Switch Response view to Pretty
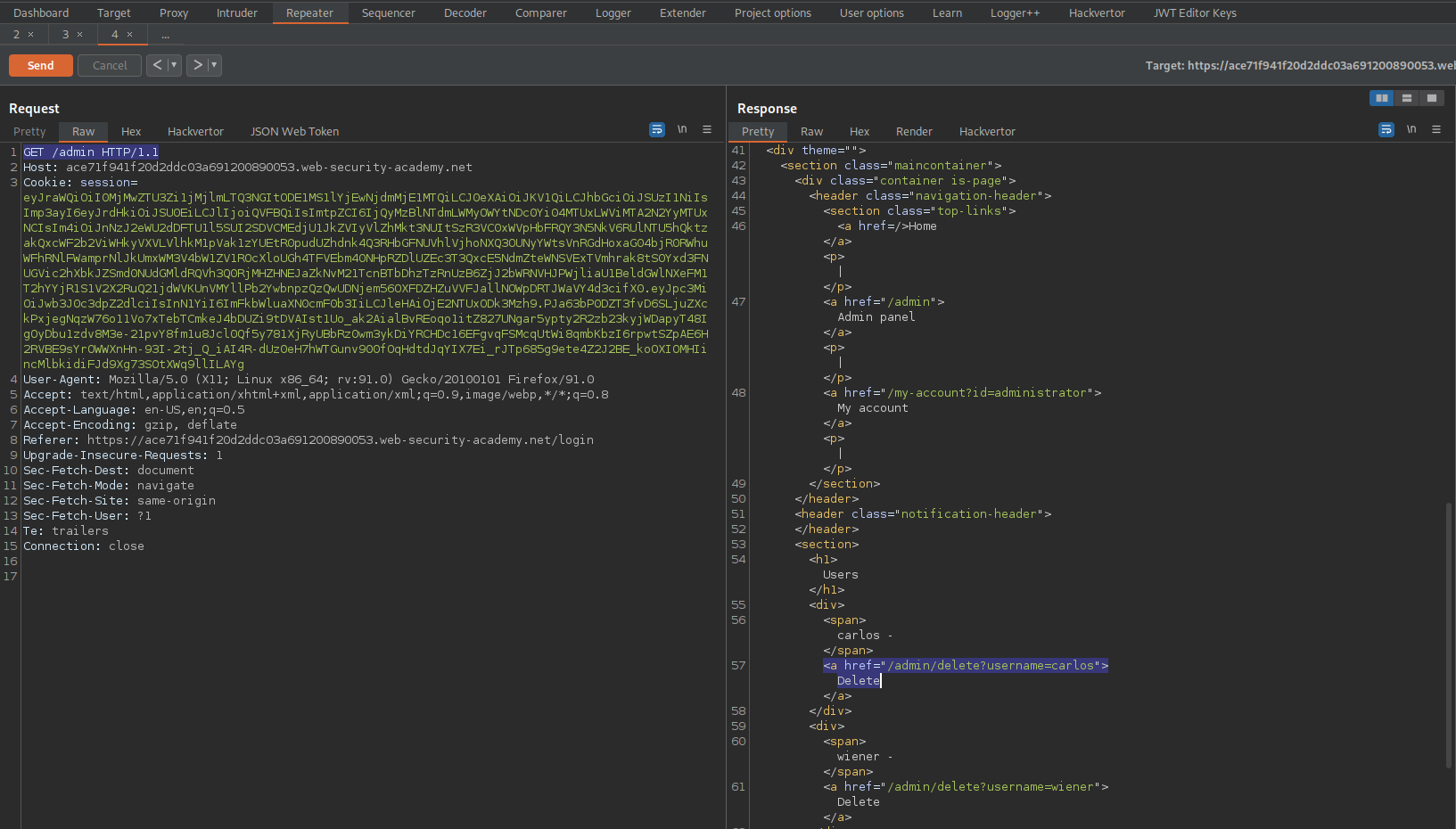The width and height of the screenshot is (1456, 829). click(758, 131)
